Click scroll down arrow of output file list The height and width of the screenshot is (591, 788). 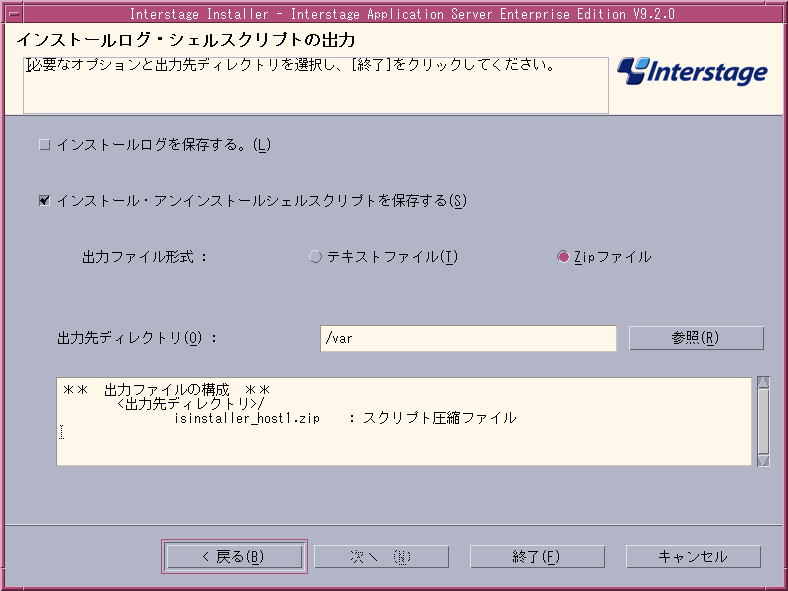click(x=763, y=460)
